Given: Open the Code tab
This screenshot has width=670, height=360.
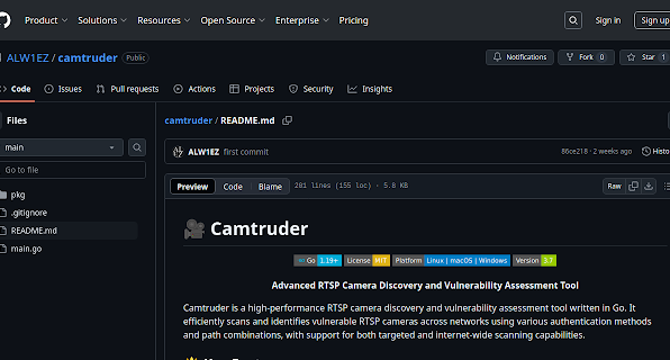Looking at the screenshot, I should point(17,89).
